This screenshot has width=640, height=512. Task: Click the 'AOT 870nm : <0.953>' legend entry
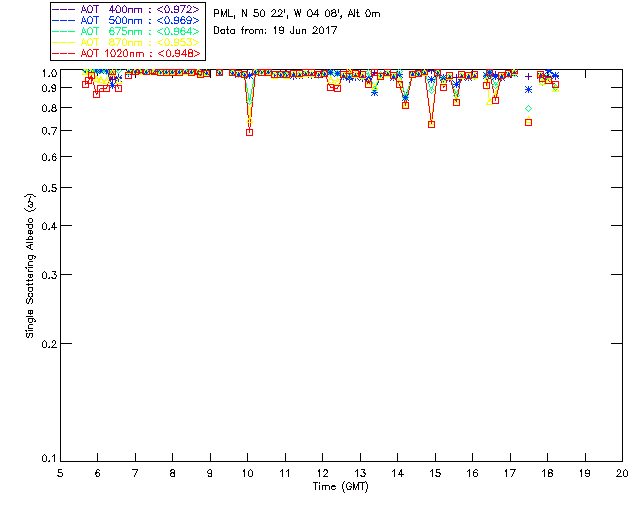[126, 42]
